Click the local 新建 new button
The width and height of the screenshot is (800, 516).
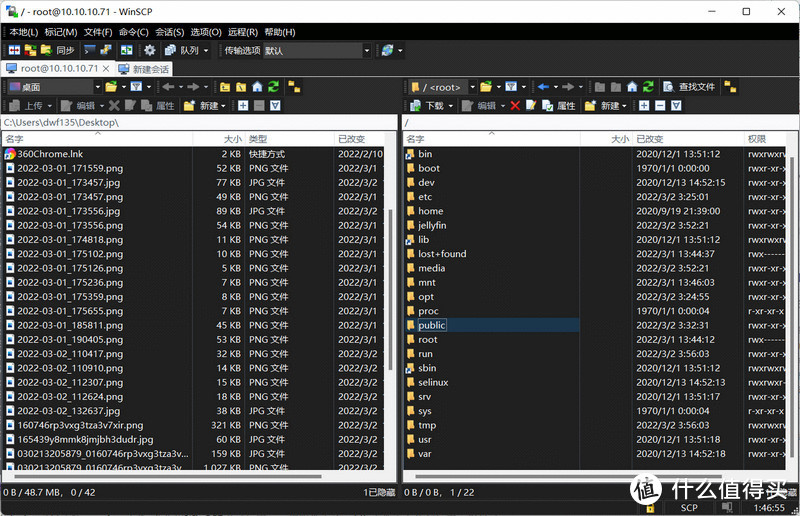(x=201, y=106)
